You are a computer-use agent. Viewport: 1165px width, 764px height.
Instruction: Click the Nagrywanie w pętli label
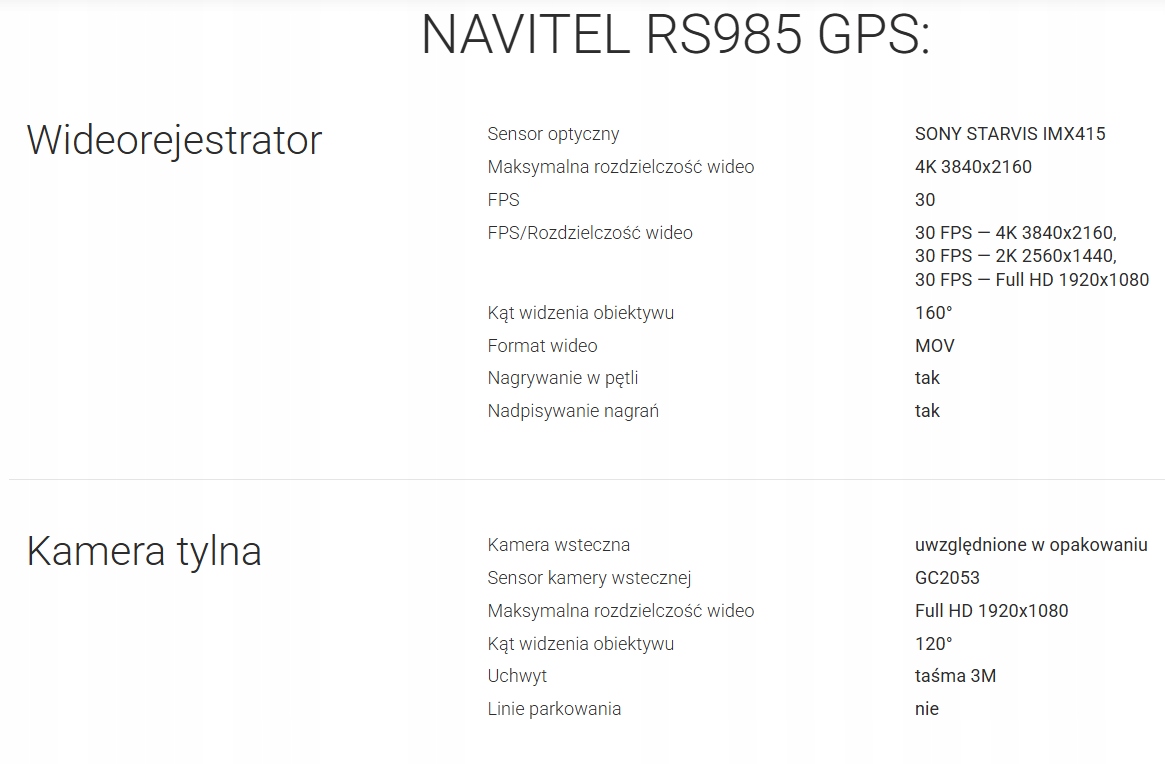(563, 378)
